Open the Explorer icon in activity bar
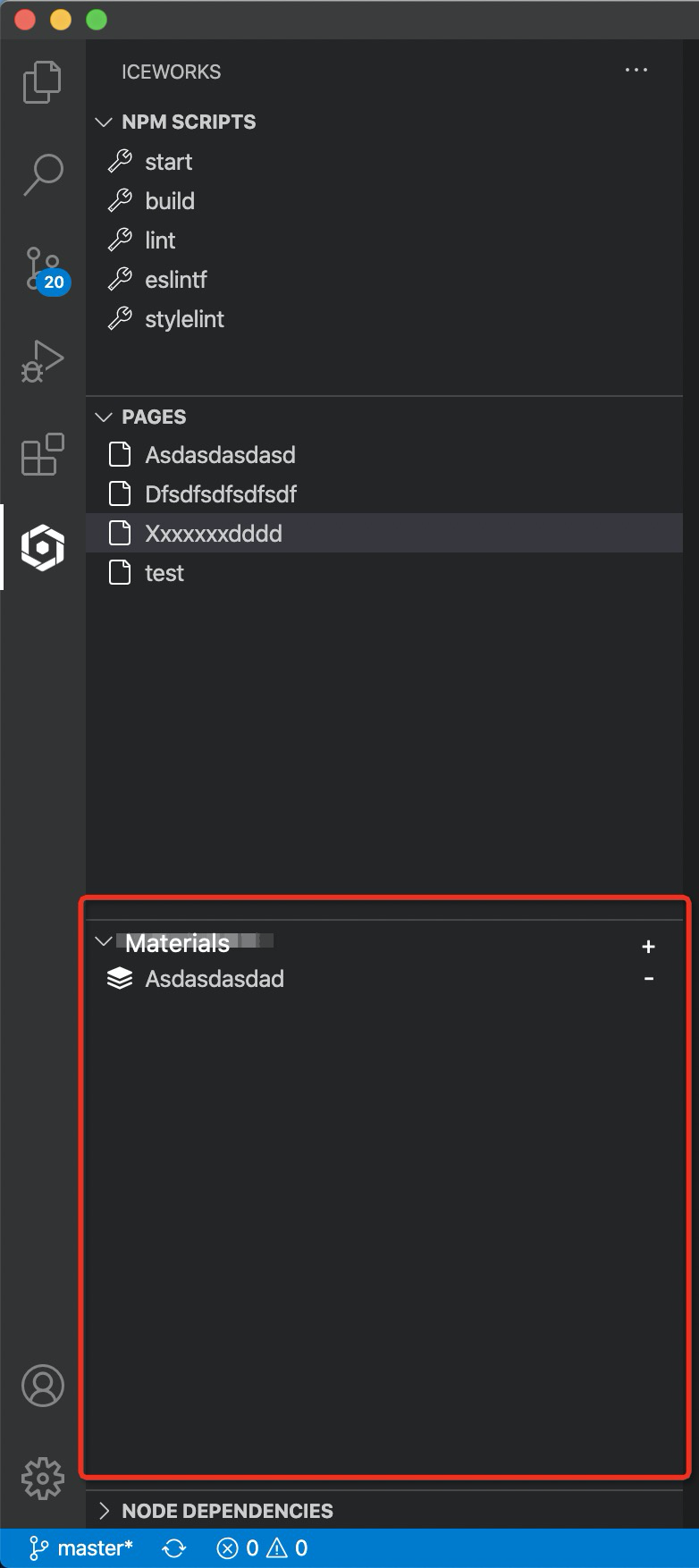The height and width of the screenshot is (1568, 699). 42,80
